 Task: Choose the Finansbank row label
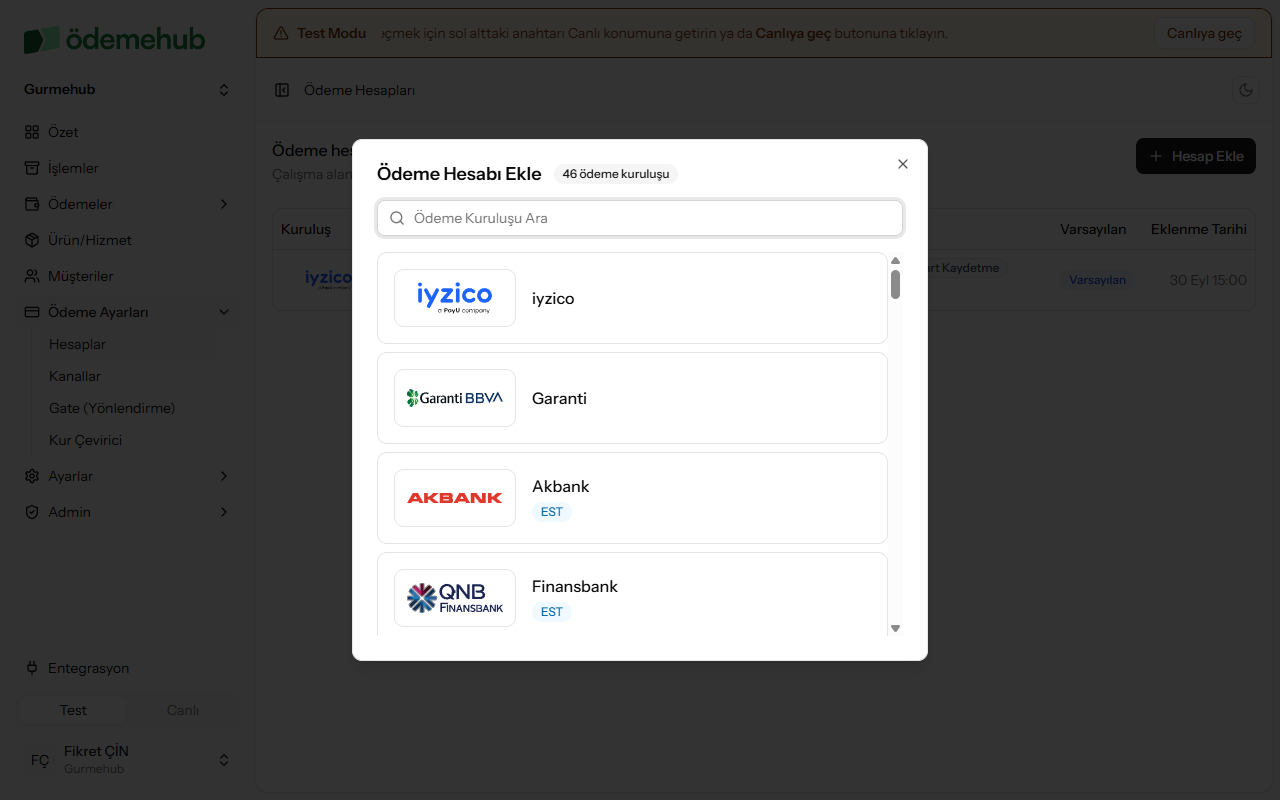pyautogui.click(x=575, y=586)
